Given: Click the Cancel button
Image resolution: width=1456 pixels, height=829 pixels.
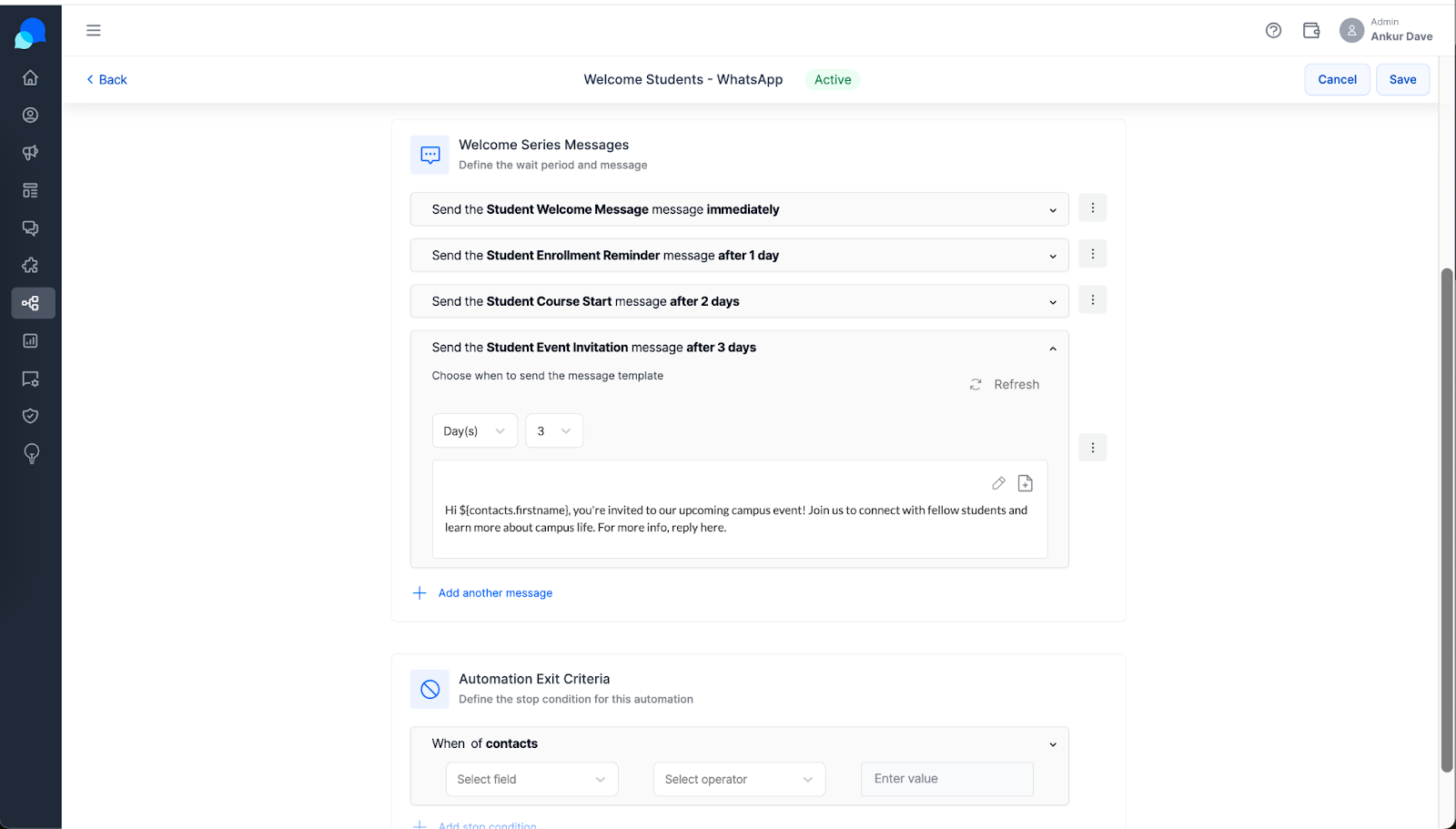Looking at the screenshot, I should [x=1337, y=80].
